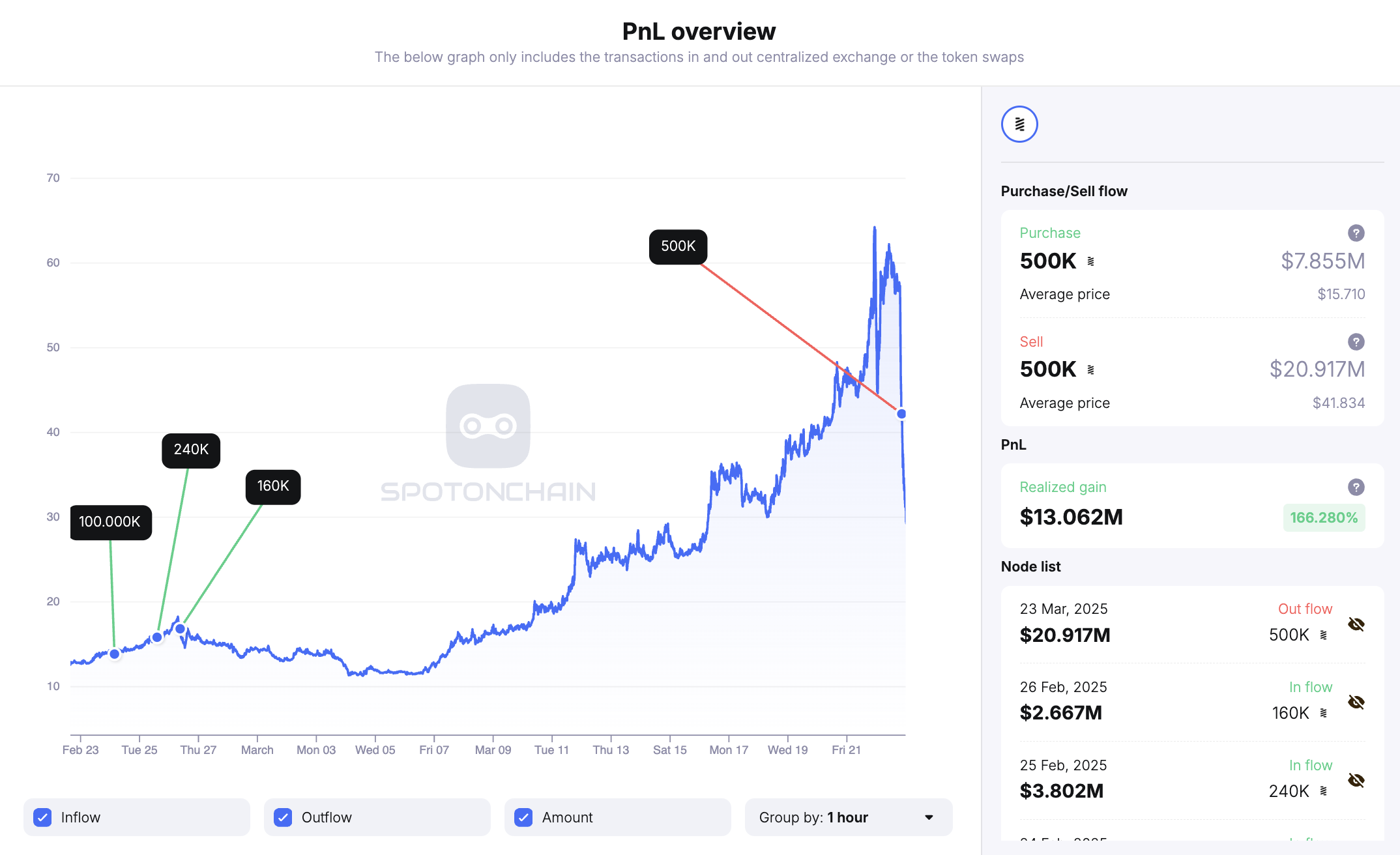The height and width of the screenshot is (855, 1400).
Task: Click the 160K inflow label on the chart
Action: (272, 486)
